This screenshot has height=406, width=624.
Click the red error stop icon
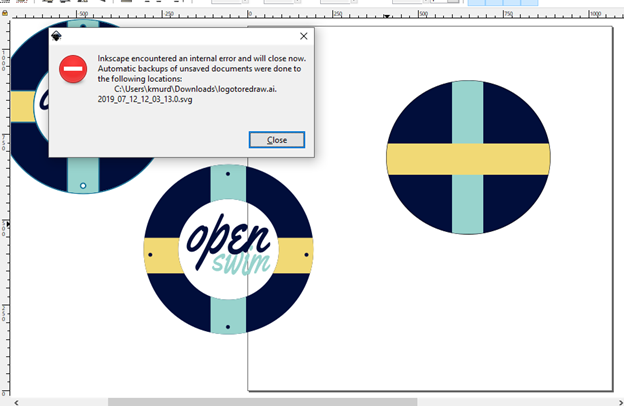point(72,70)
